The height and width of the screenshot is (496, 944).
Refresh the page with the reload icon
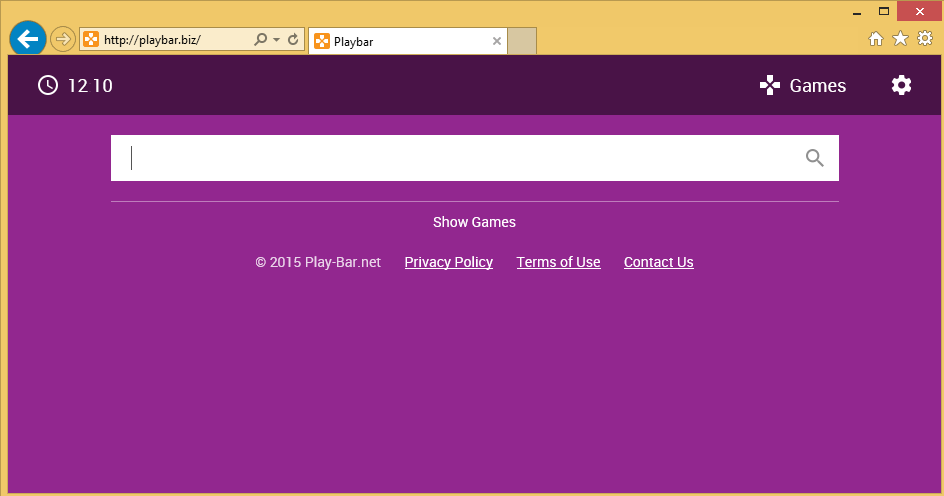[x=293, y=40]
